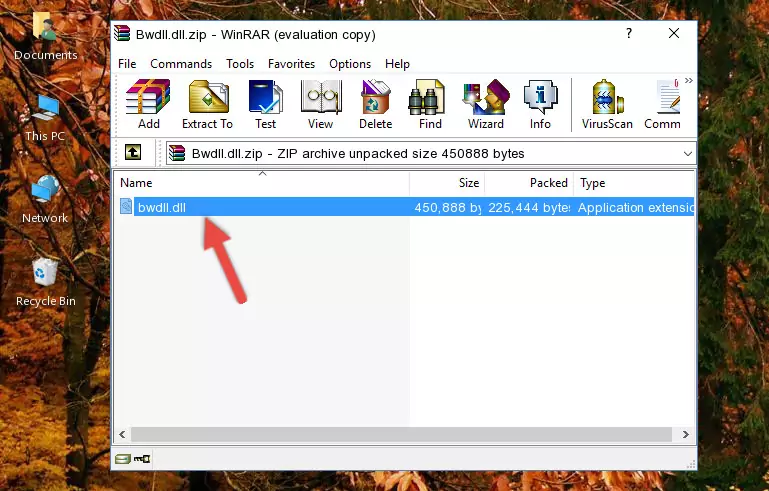769x491 pixels.
Task: Click the Comment toolbar icon
Action: pyautogui.click(x=663, y=104)
